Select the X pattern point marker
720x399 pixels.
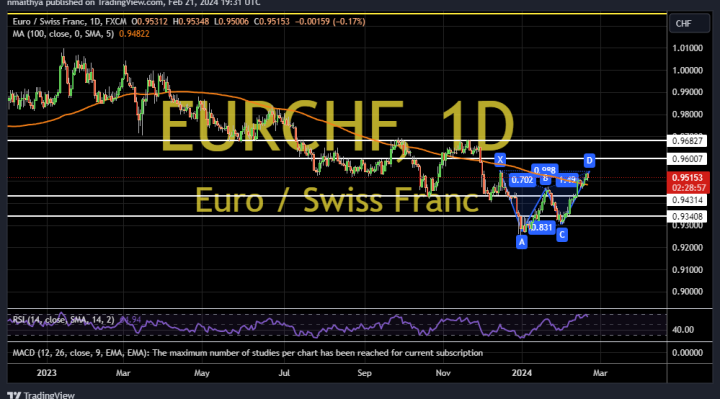(x=500, y=160)
